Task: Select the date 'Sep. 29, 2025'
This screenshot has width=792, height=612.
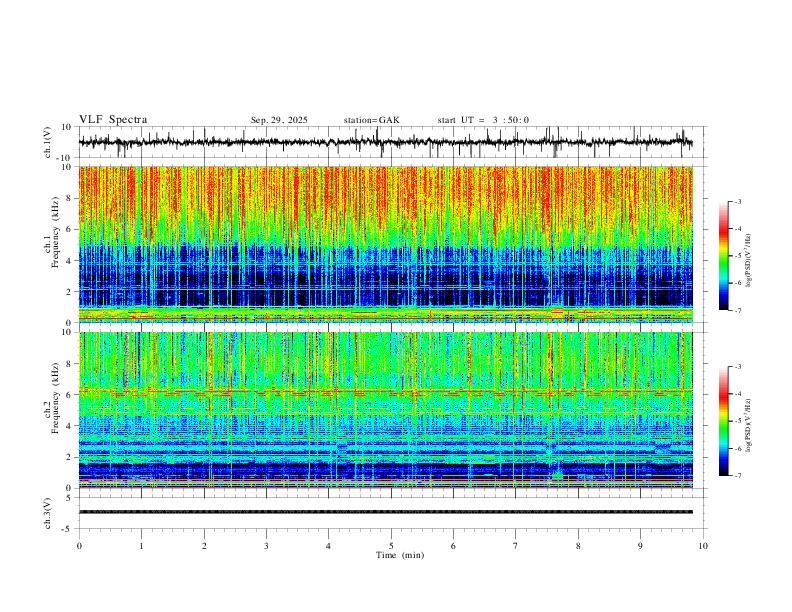Action: [279, 120]
